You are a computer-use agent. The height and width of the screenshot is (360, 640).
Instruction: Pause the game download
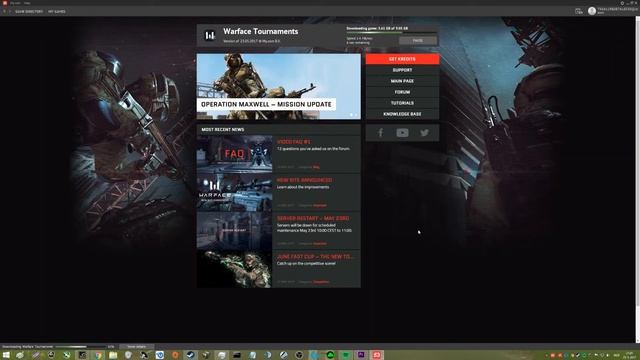click(x=418, y=40)
